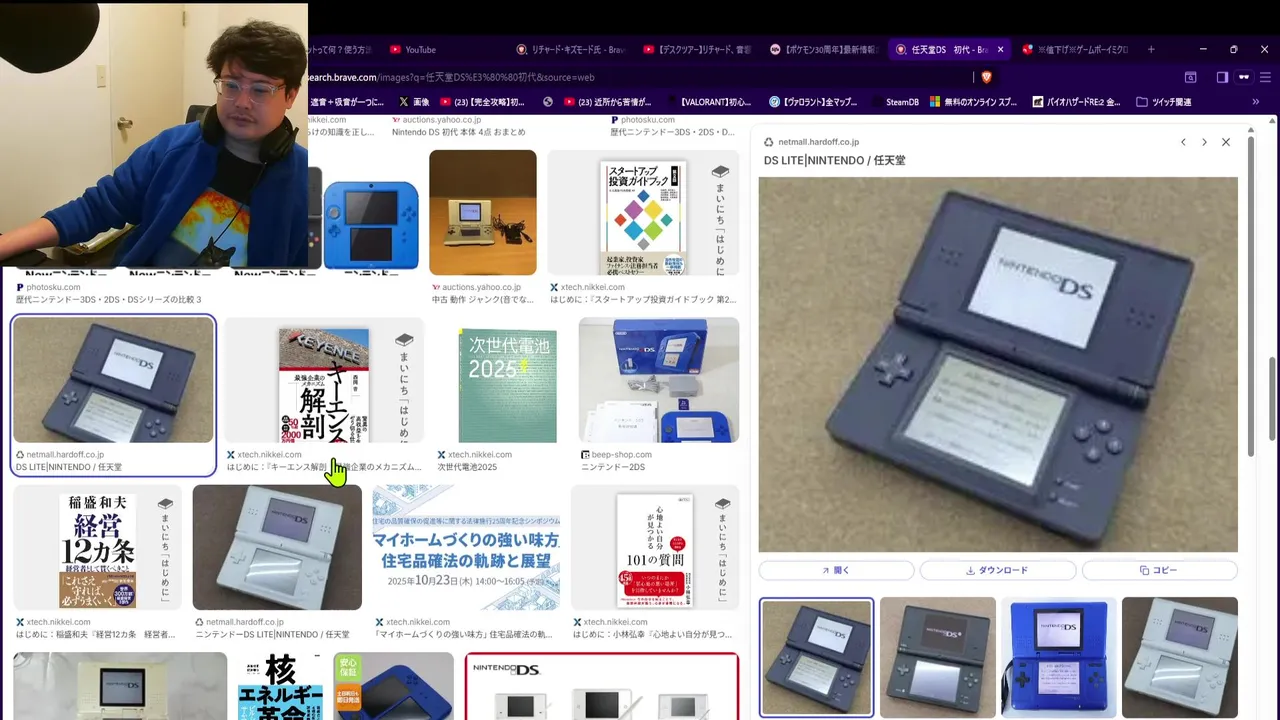Open the スタートアップ投資ガイドブック book image

click(x=643, y=212)
